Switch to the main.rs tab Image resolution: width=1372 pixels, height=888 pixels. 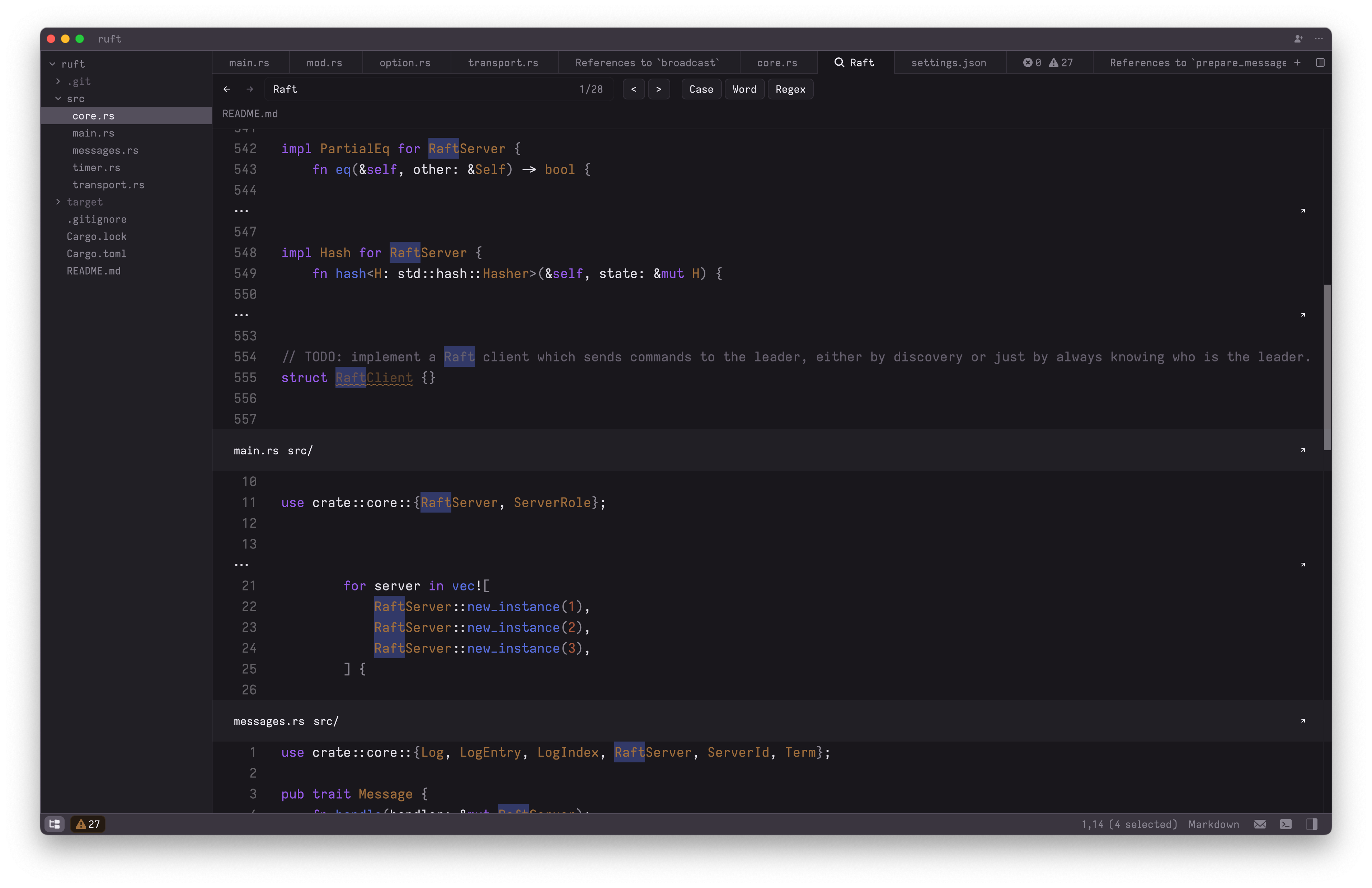[249, 62]
